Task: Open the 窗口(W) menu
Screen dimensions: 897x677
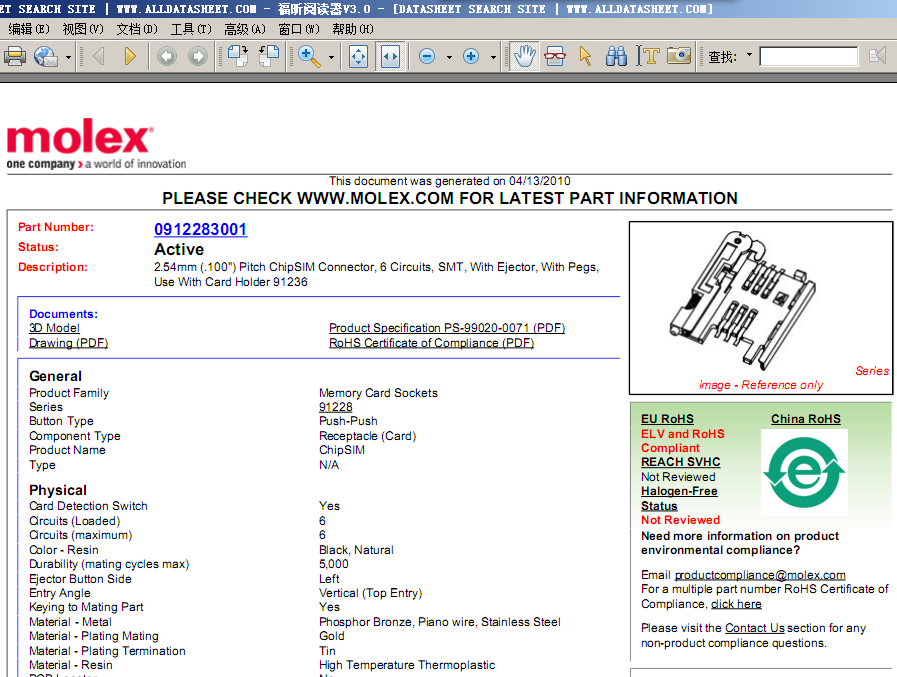Action: coord(299,29)
